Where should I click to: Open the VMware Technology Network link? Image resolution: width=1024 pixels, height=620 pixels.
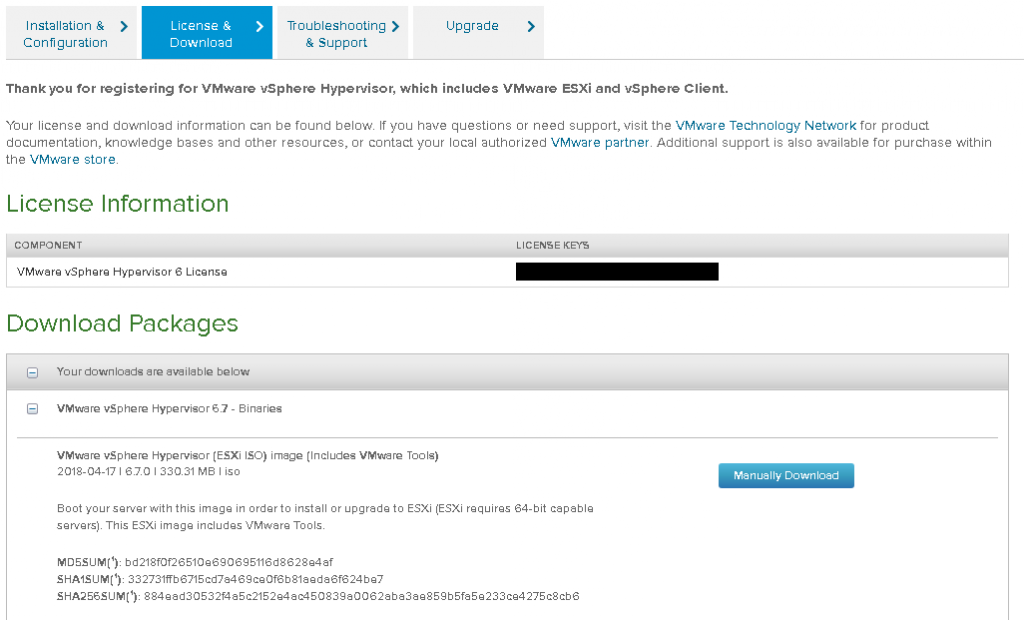pyautogui.click(x=765, y=125)
